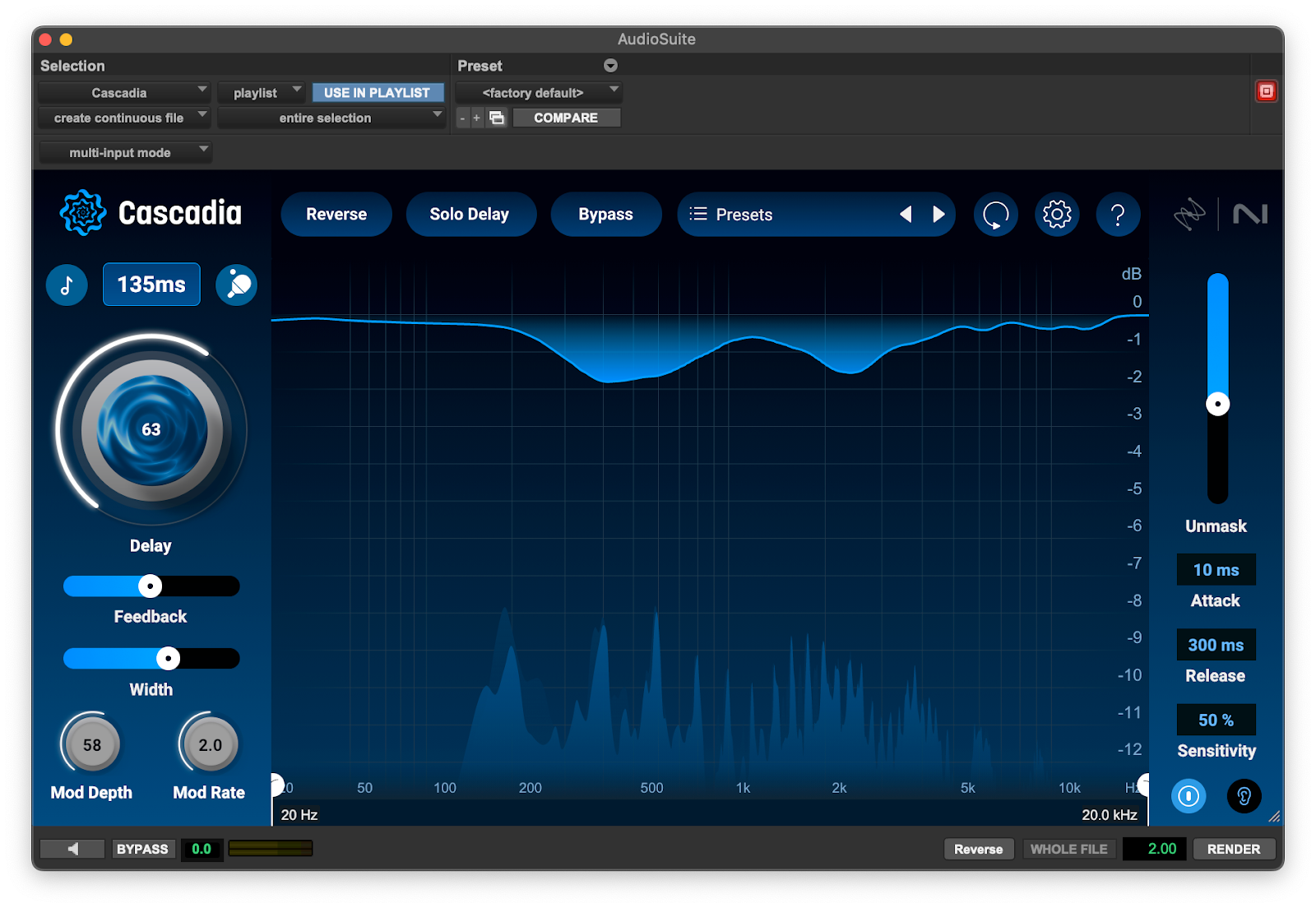Click the Cascadia logo icon
The image size is (1316, 908).
pyautogui.click(x=83, y=213)
